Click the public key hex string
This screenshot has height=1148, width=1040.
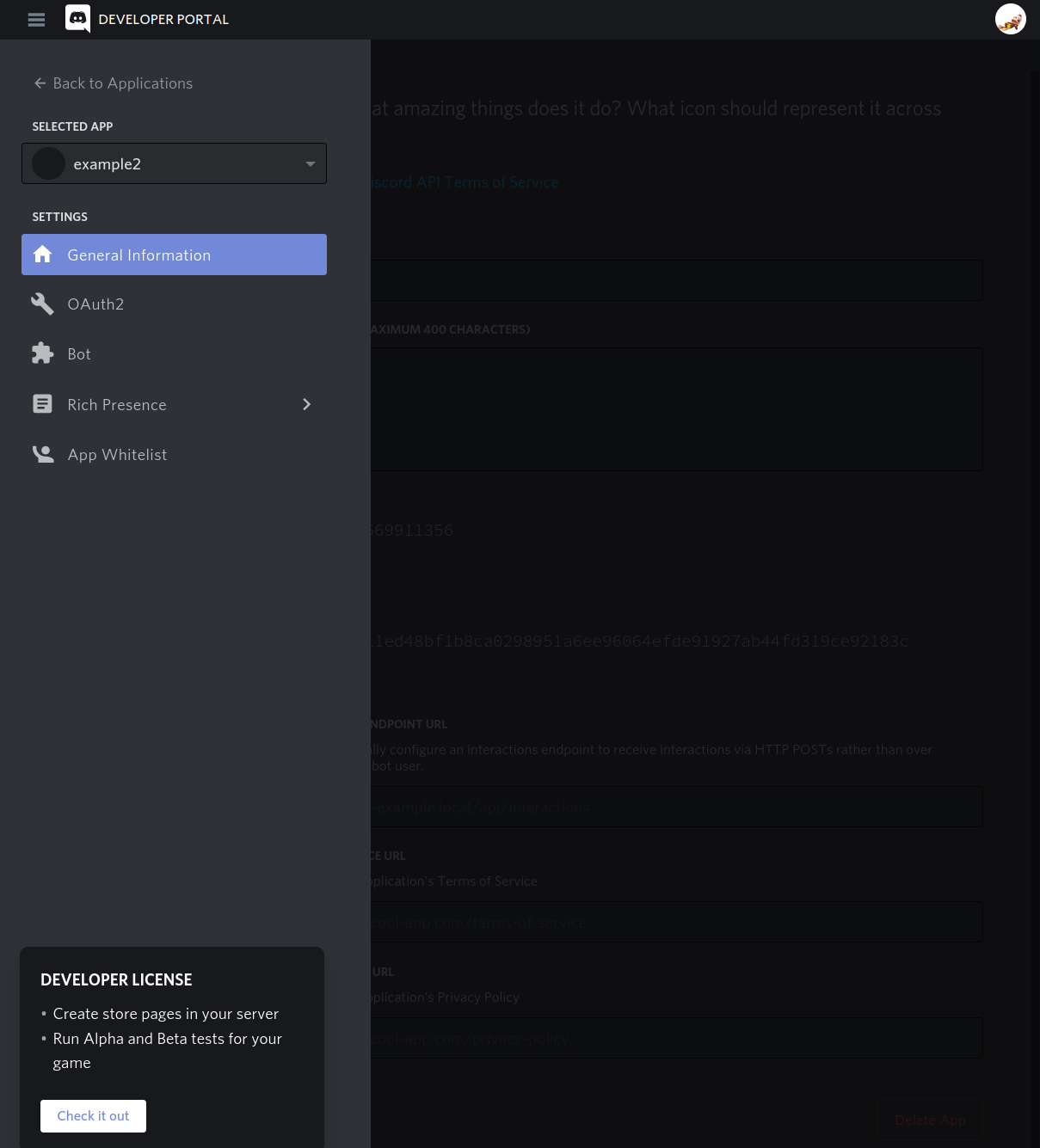pos(639,642)
